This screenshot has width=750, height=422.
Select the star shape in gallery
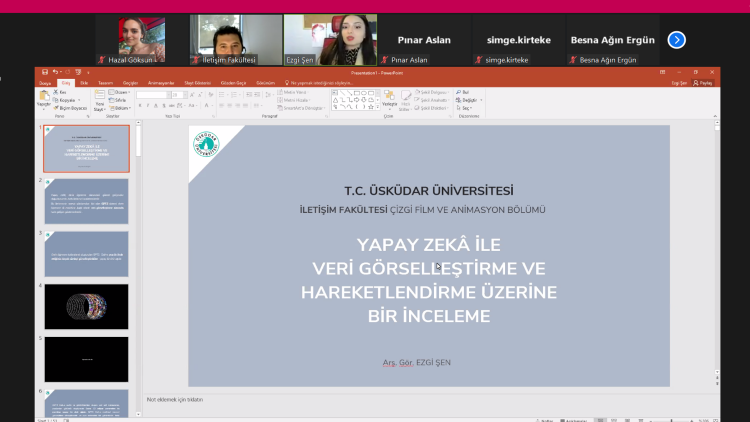[371, 107]
